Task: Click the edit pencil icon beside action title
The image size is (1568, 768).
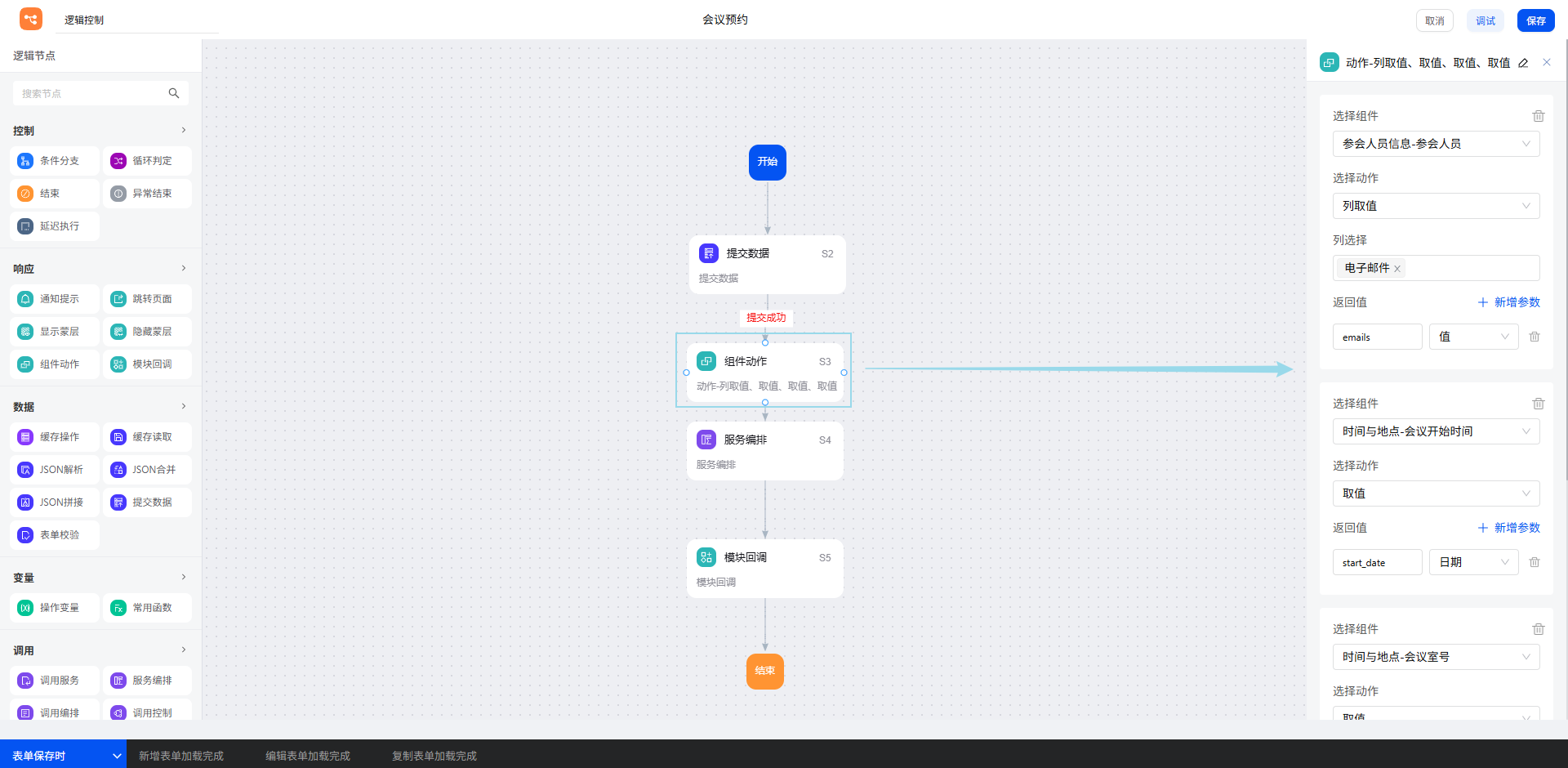Action: point(1523,63)
